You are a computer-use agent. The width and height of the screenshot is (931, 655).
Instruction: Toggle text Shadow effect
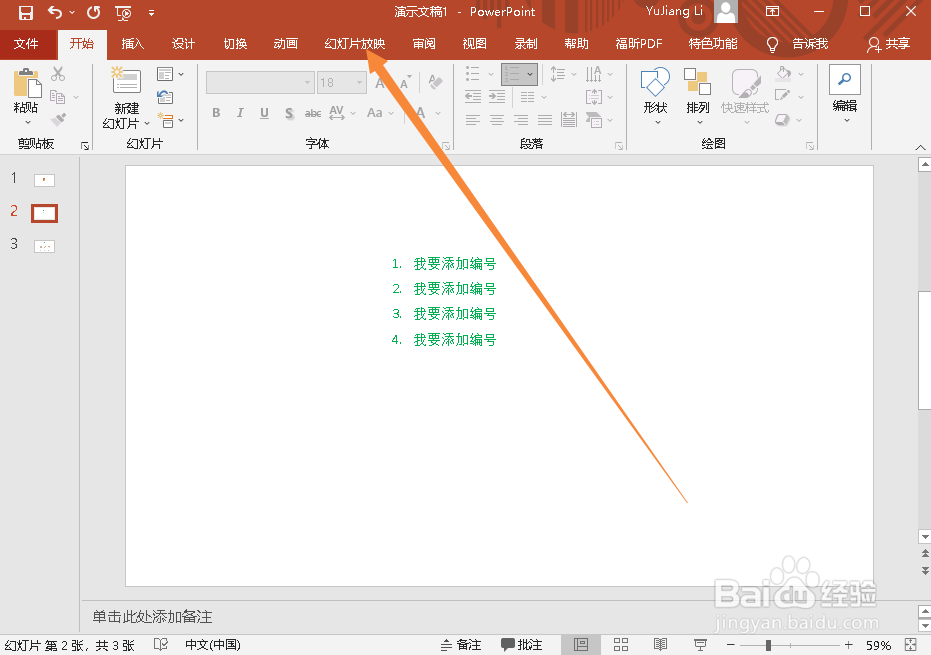point(289,113)
